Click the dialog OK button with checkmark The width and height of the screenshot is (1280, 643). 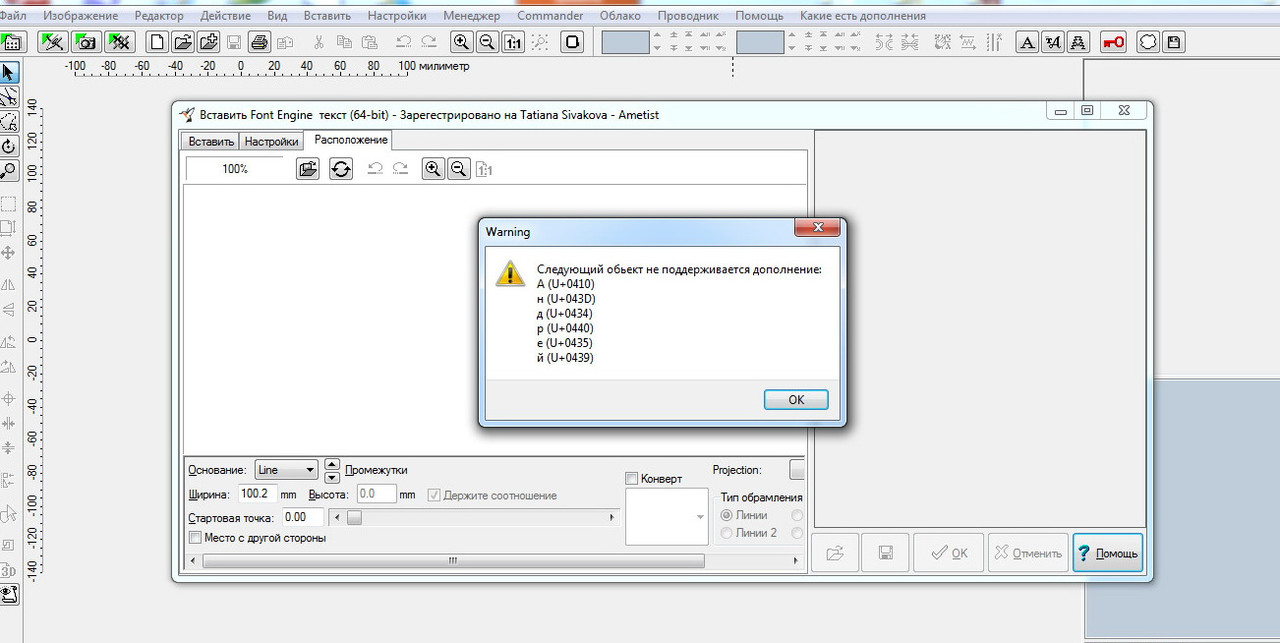(948, 553)
